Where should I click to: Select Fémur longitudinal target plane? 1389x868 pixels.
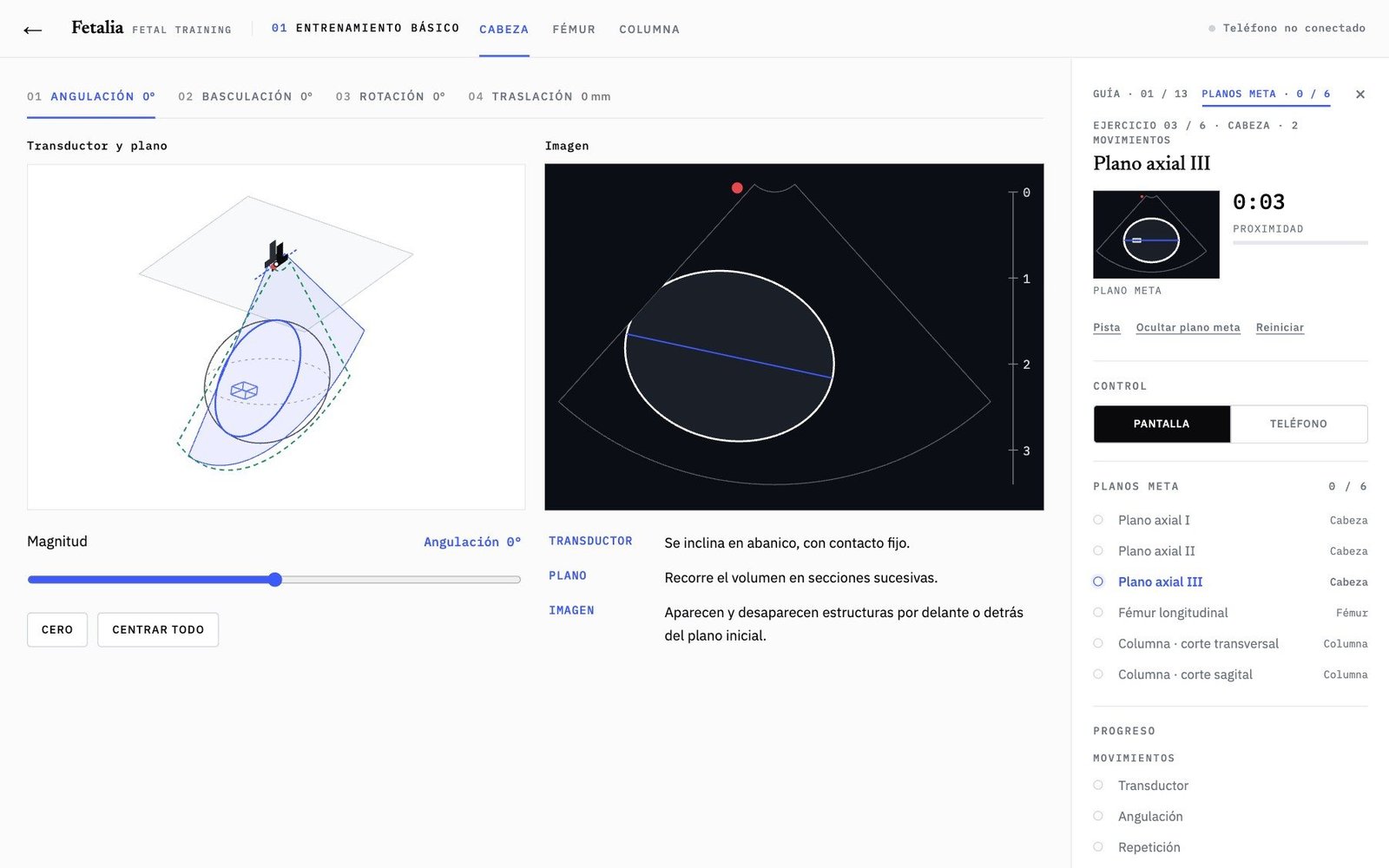(1230, 613)
